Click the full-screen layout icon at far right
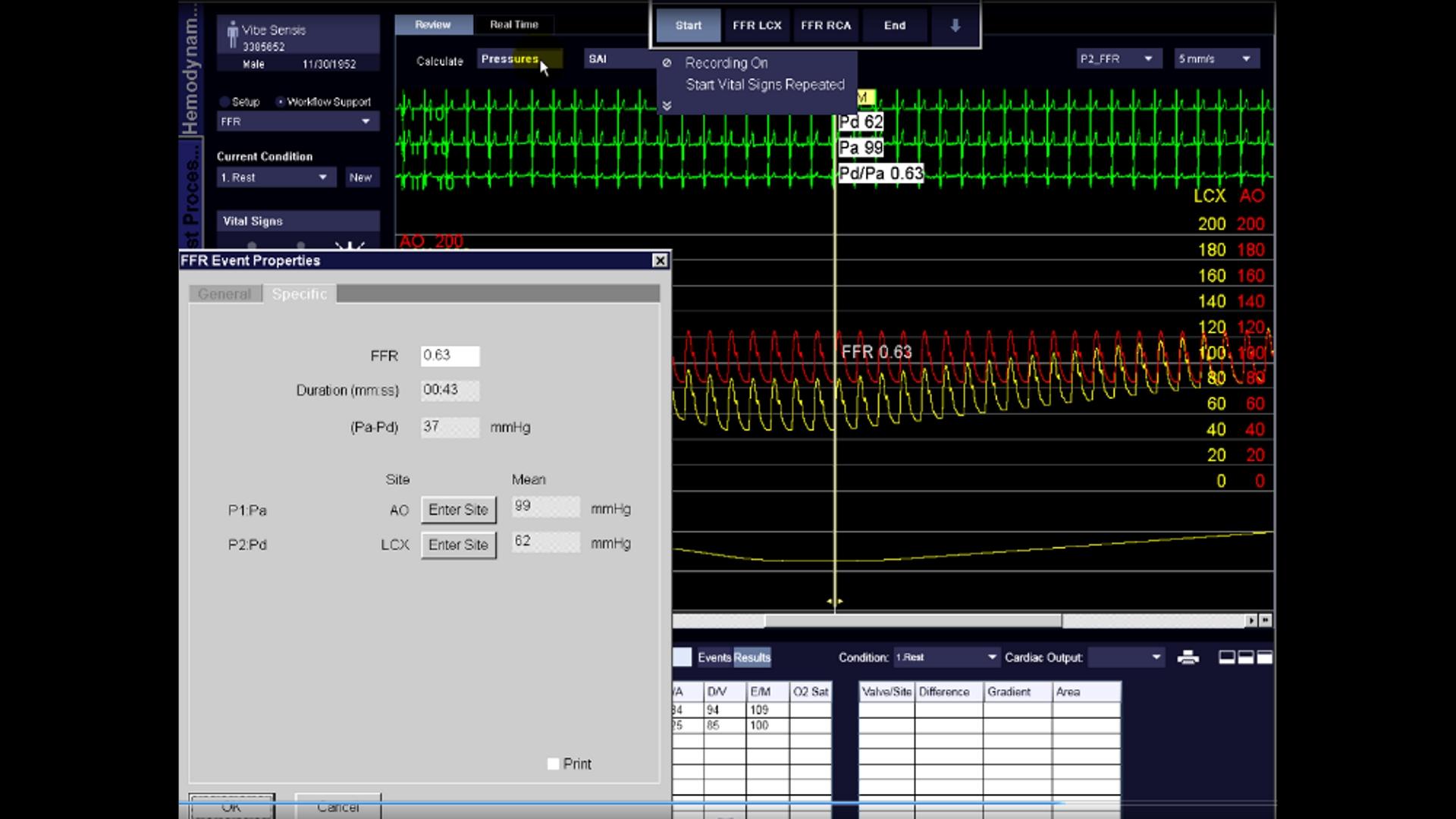This screenshot has height=819, width=1456. point(1265,658)
